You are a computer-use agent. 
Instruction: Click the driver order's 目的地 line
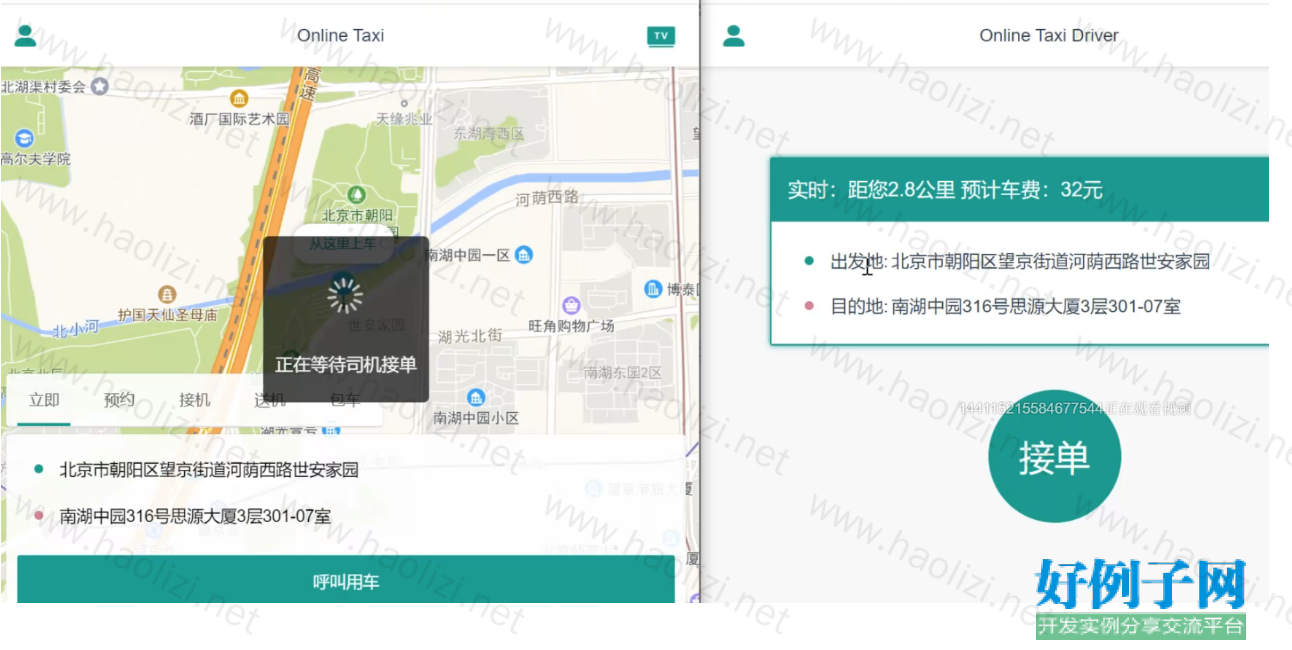pos(1005,306)
